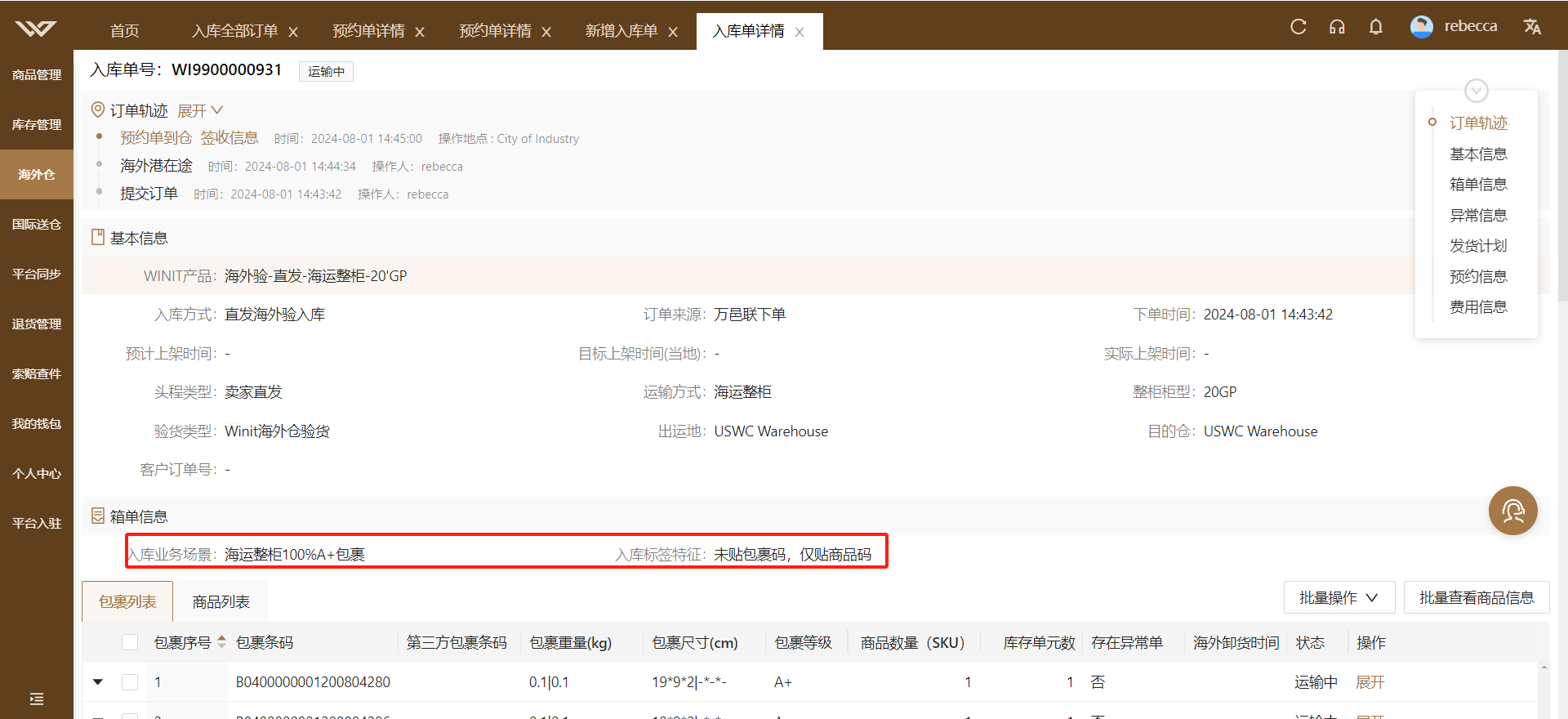This screenshot has width=1568, height=719.
Task: Expand 订单轨迹 via 展开
Action: (x=200, y=110)
